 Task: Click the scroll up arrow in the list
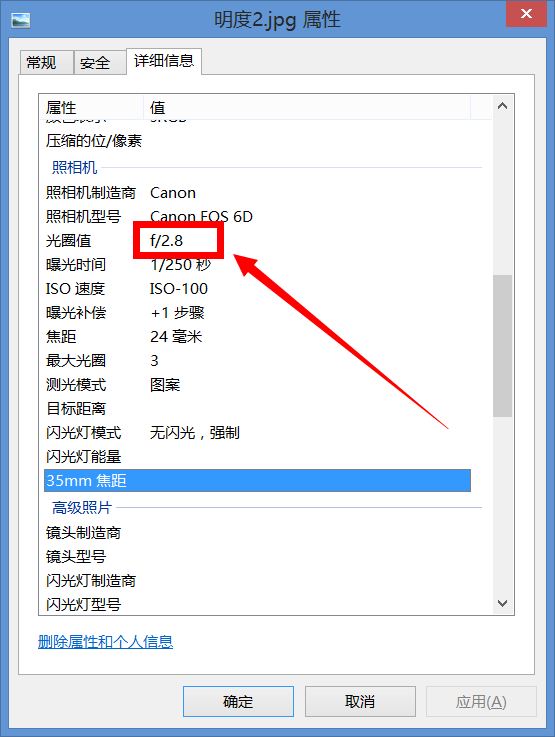[x=502, y=106]
